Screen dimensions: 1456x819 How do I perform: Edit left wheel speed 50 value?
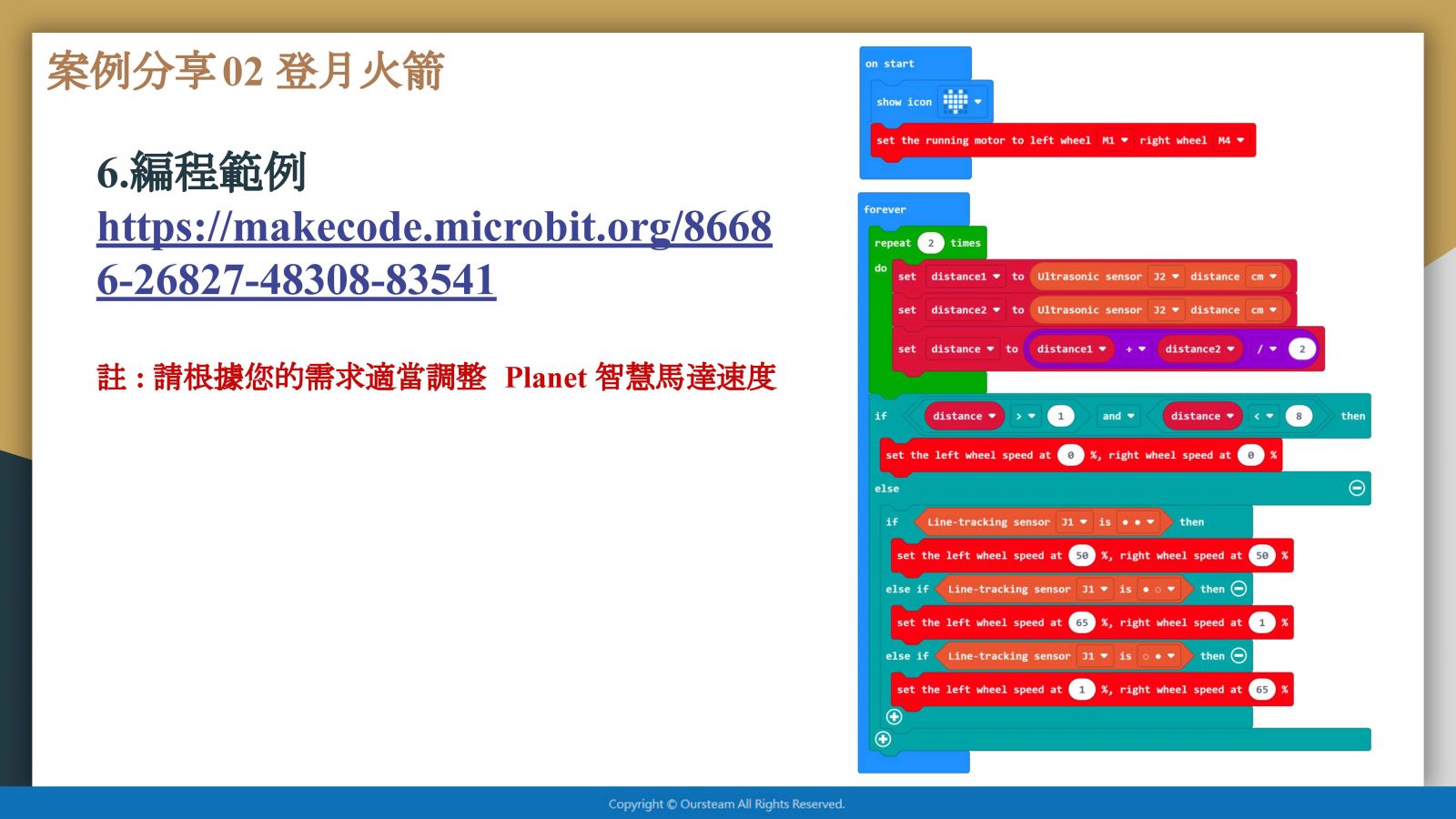[1082, 555]
